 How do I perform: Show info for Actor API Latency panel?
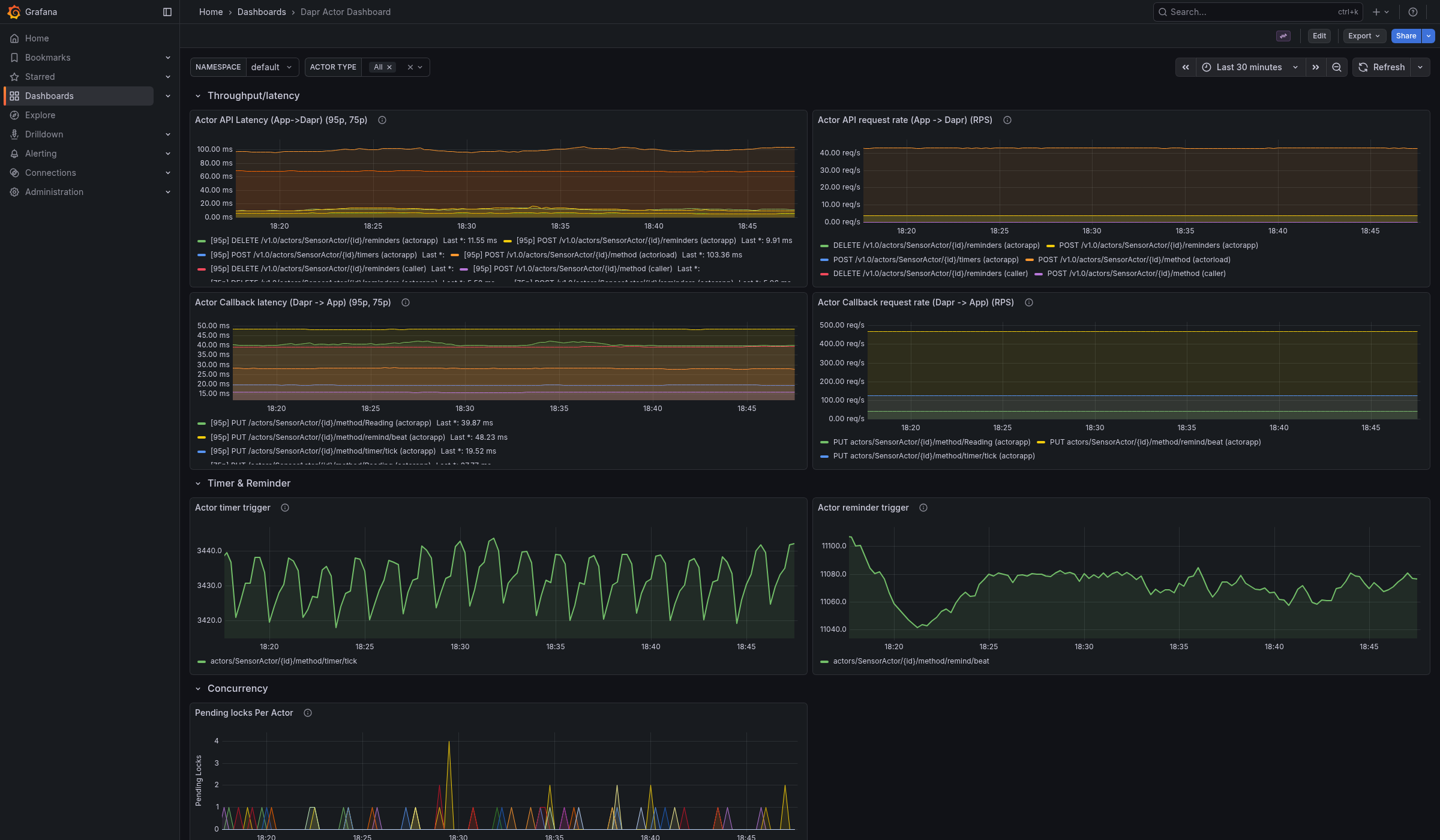tap(382, 120)
